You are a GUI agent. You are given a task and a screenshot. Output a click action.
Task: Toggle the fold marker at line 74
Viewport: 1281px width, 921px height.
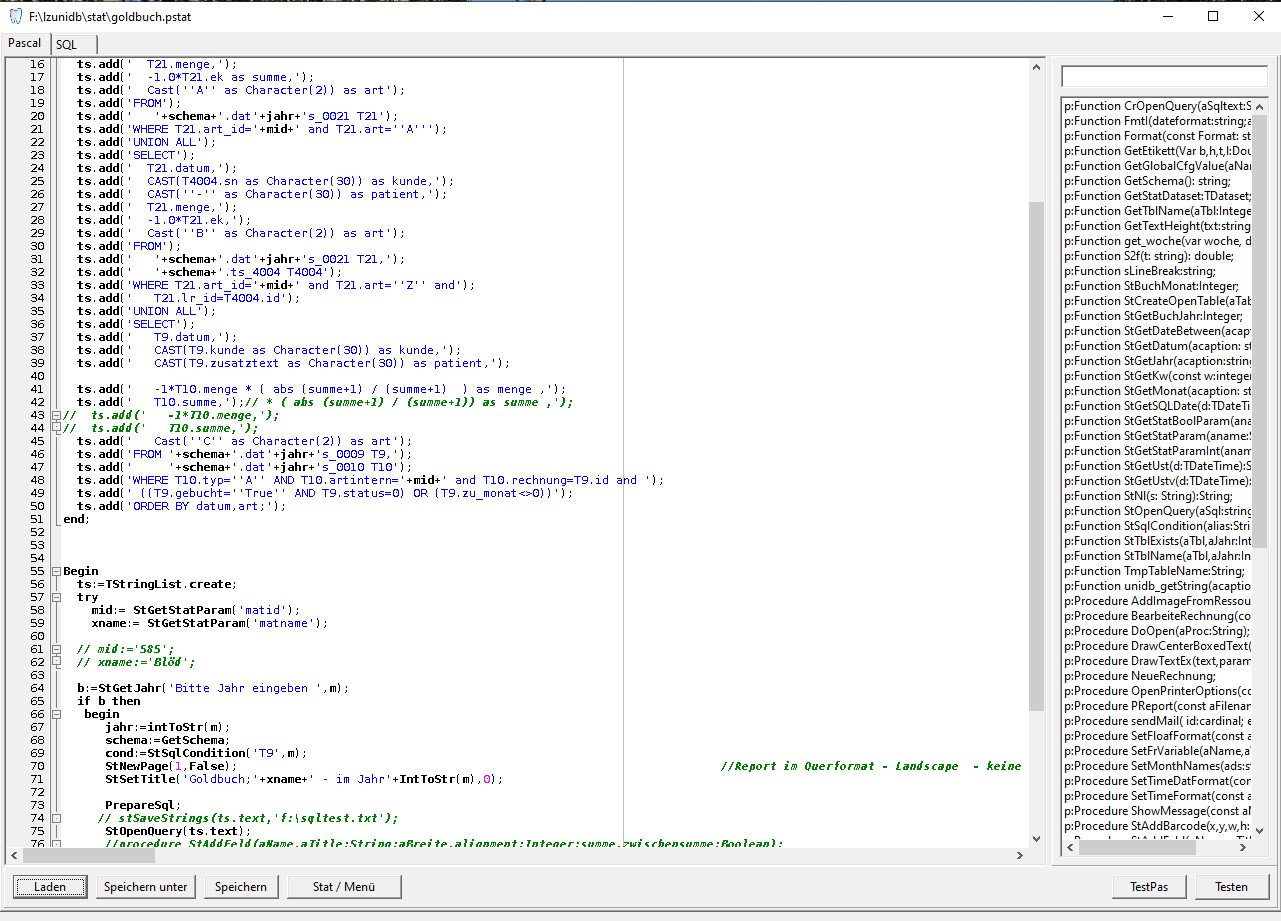coord(56,818)
